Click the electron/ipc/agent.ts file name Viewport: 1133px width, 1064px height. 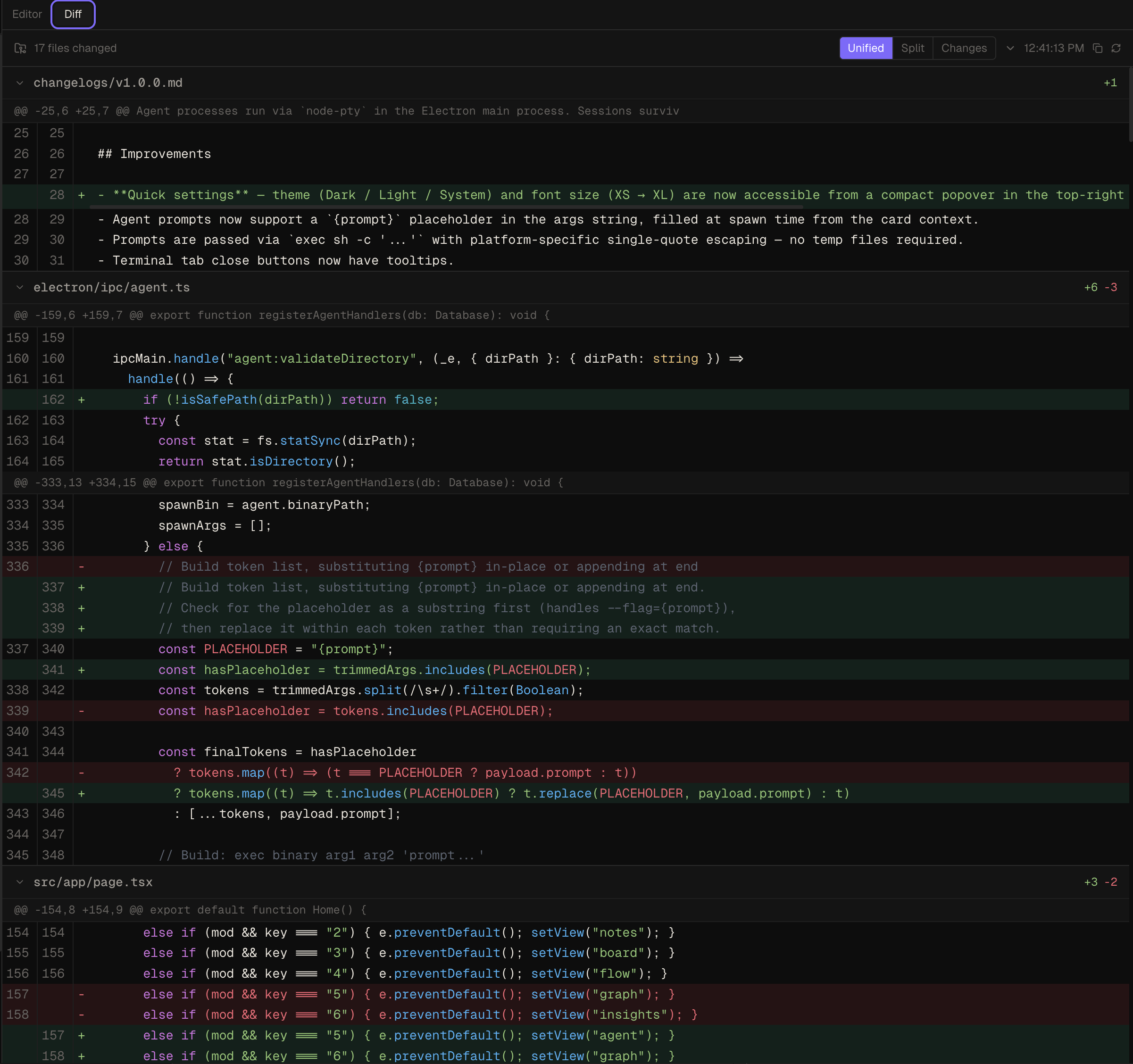click(112, 288)
